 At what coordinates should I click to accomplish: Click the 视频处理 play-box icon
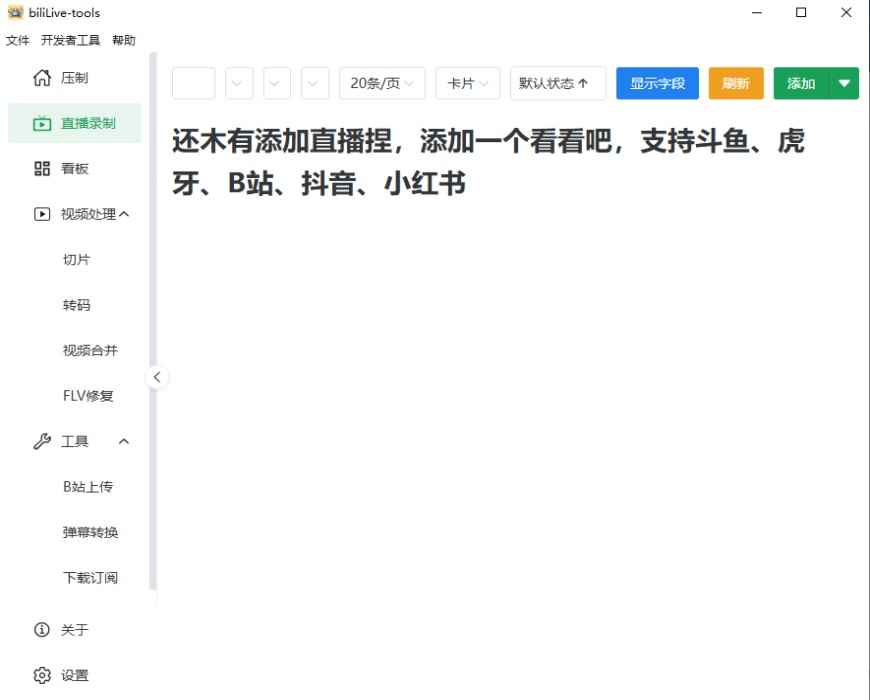[42, 214]
